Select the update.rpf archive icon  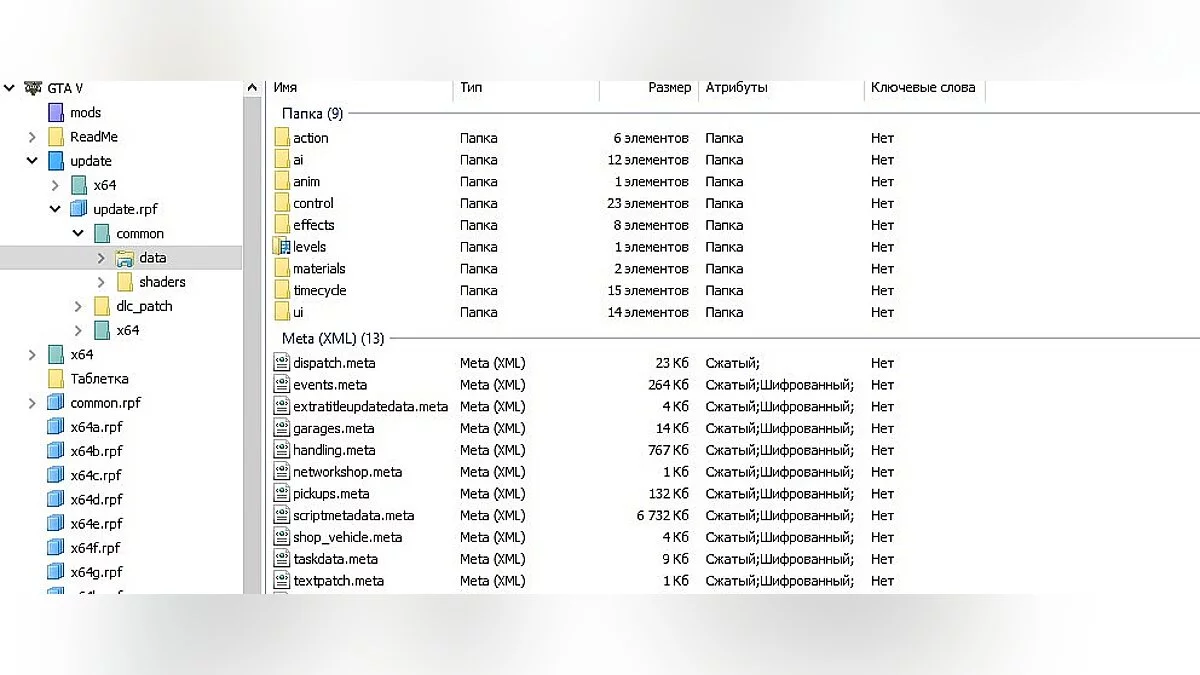point(79,209)
